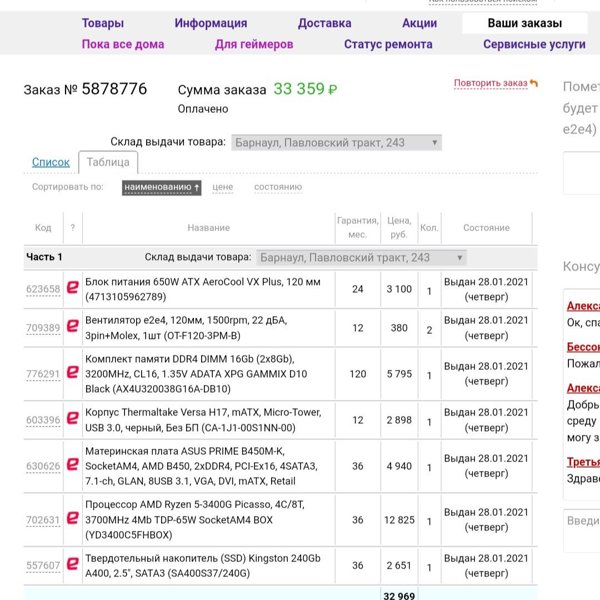
Task: Click the orange arrow icon next to Повторить заказ
Action: (x=534, y=83)
